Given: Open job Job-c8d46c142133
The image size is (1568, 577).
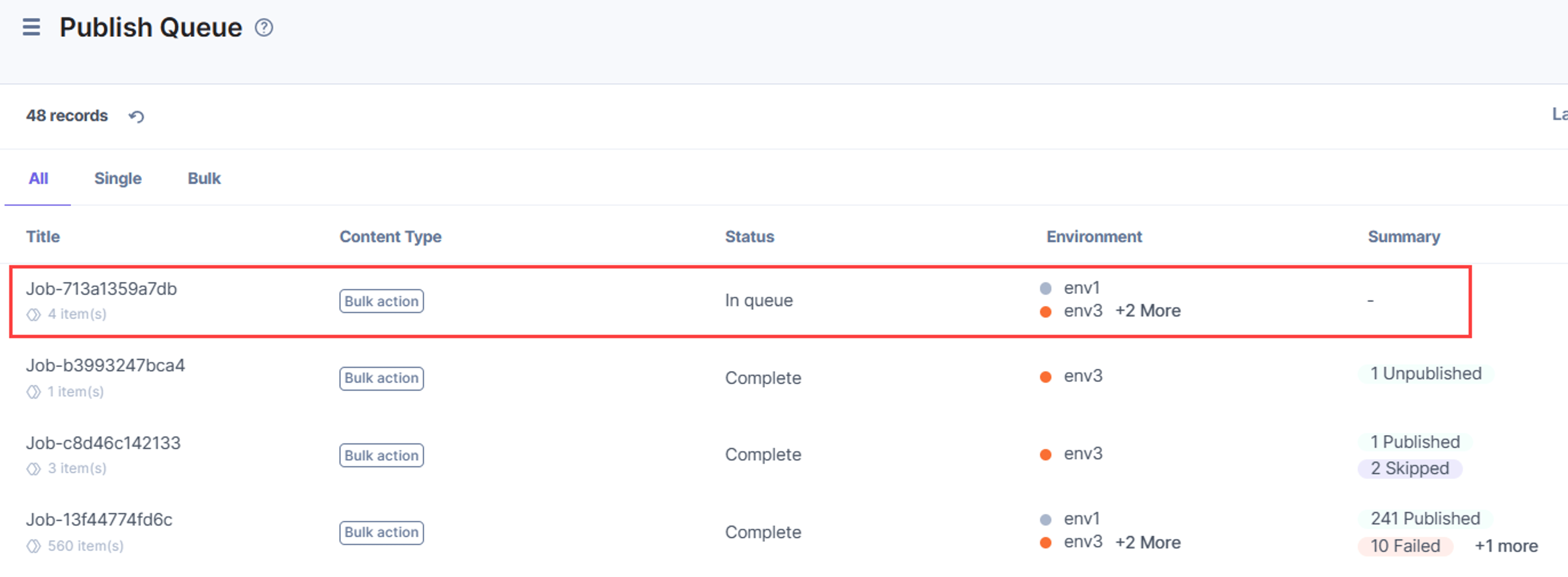Looking at the screenshot, I should (x=103, y=443).
